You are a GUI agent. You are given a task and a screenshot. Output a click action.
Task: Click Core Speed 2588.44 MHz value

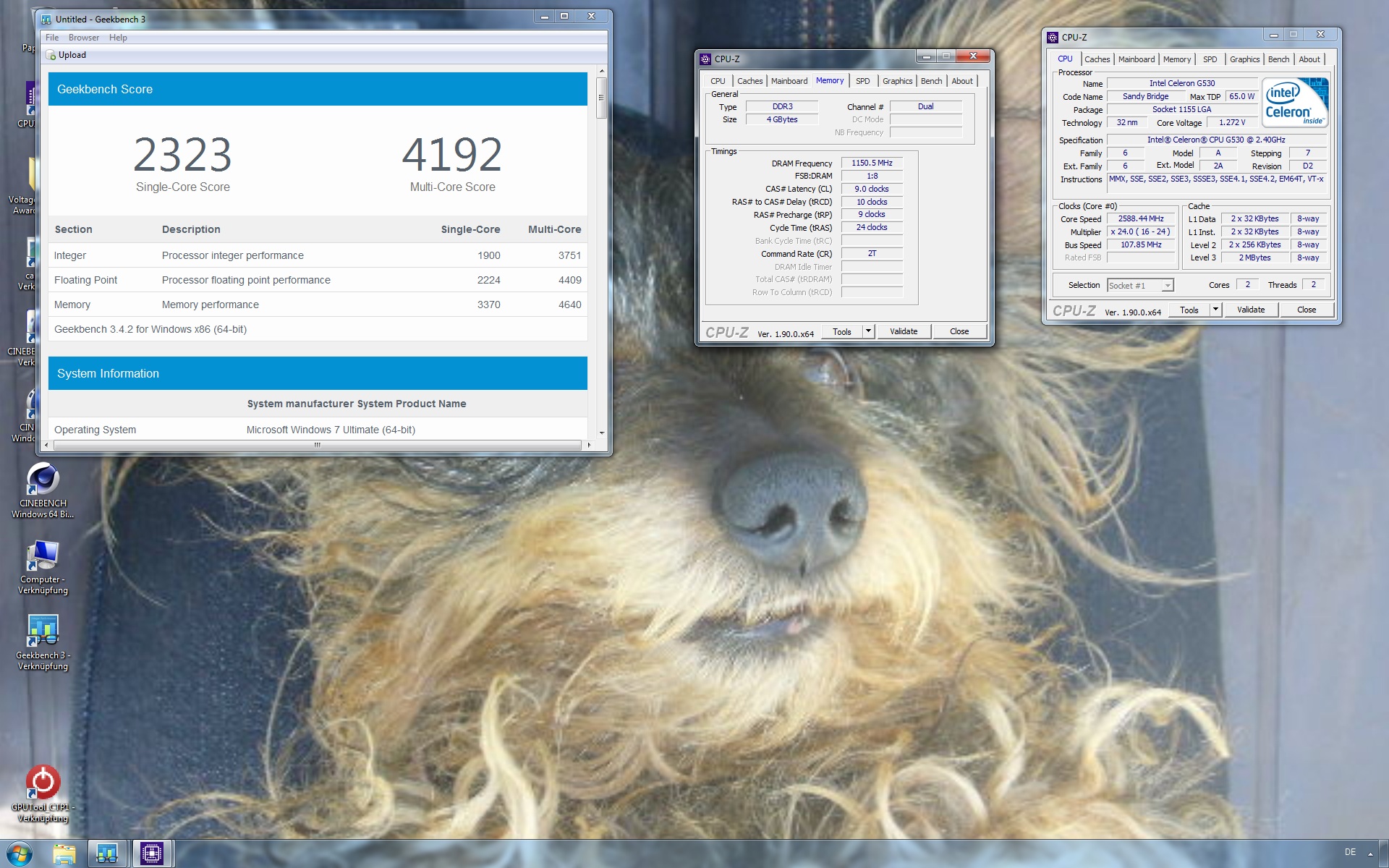1141,219
